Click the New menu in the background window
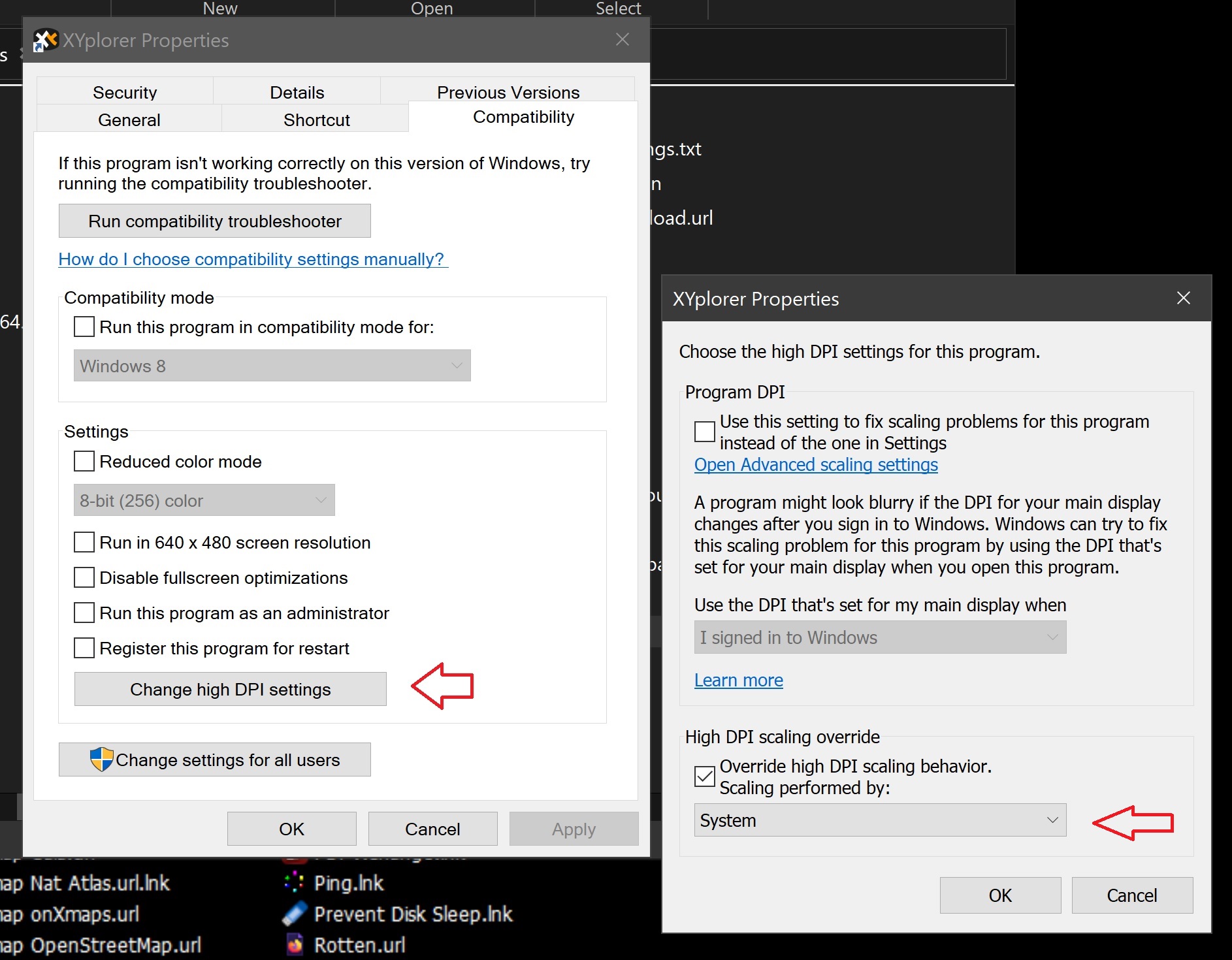The image size is (1232, 960). (221, 8)
